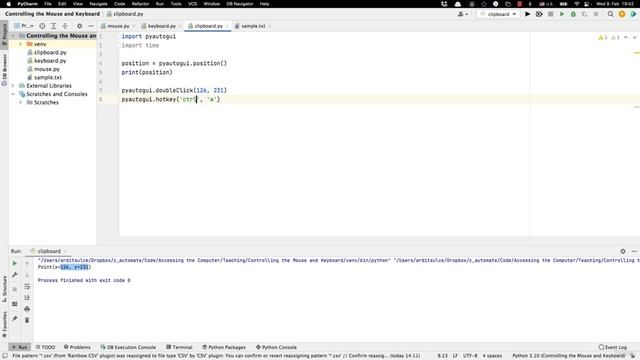
Task: Expand the Scratches folder
Action: pyautogui.click(x=20, y=102)
